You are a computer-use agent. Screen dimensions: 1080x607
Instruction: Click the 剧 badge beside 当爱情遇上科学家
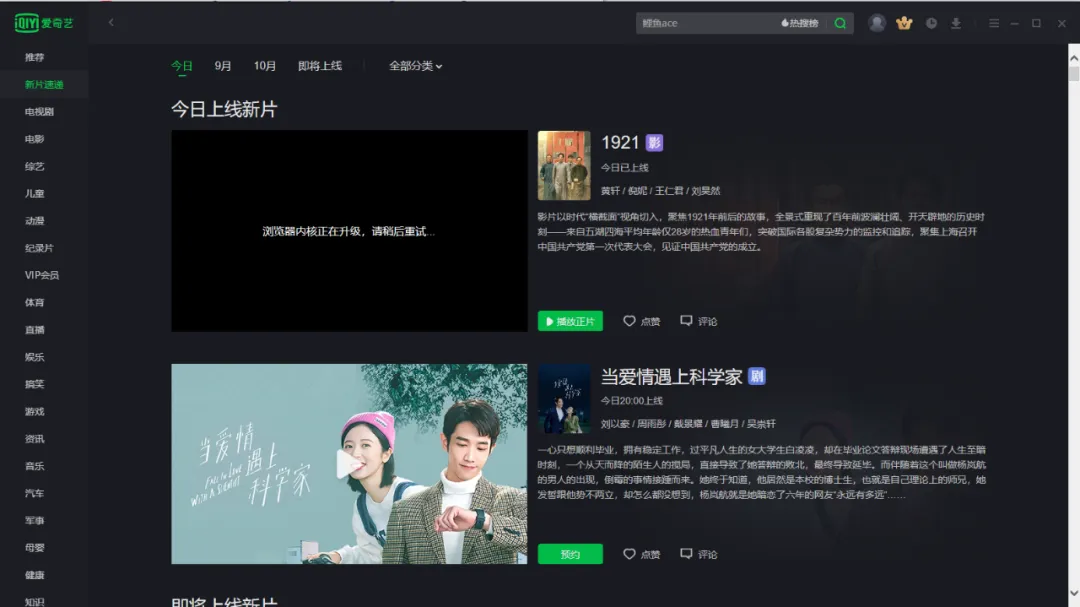(x=756, y=376)
